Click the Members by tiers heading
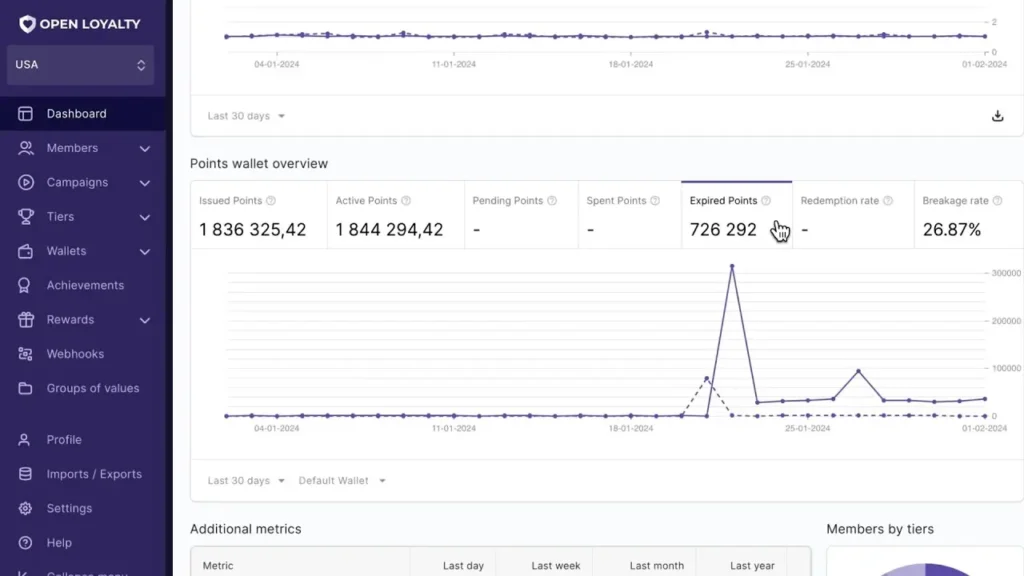The image size is (1024, 576). (880, 529)
